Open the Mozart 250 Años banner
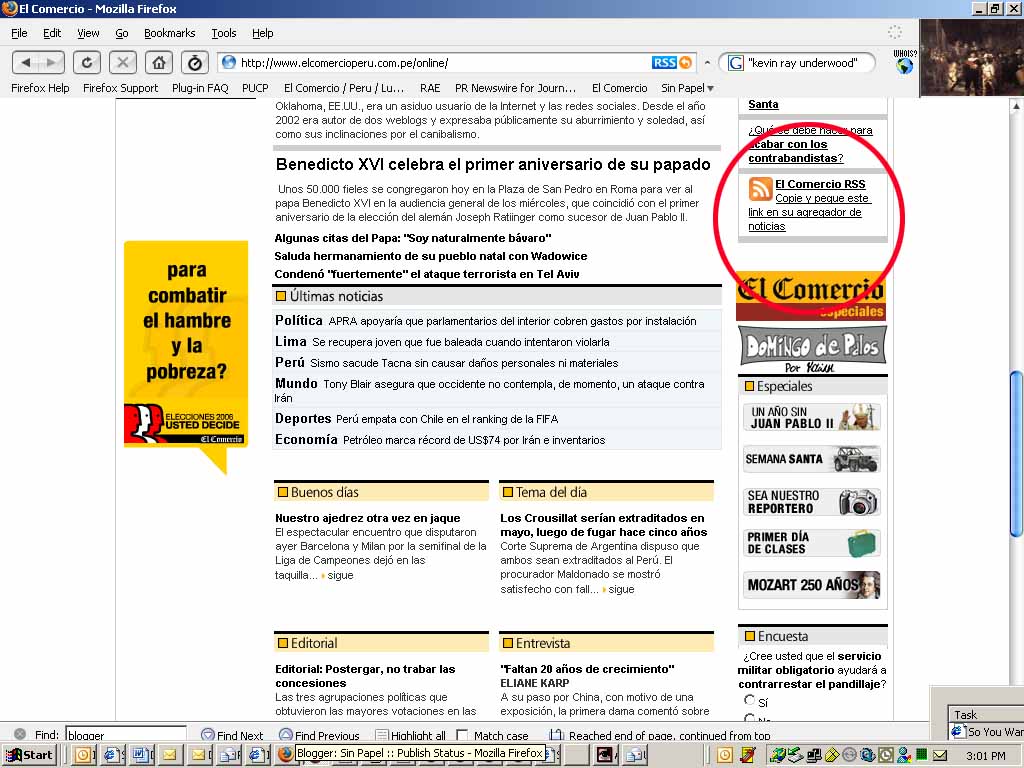Image resolution: width=1024 pixels, height=768 pixels. click(812, 584)
